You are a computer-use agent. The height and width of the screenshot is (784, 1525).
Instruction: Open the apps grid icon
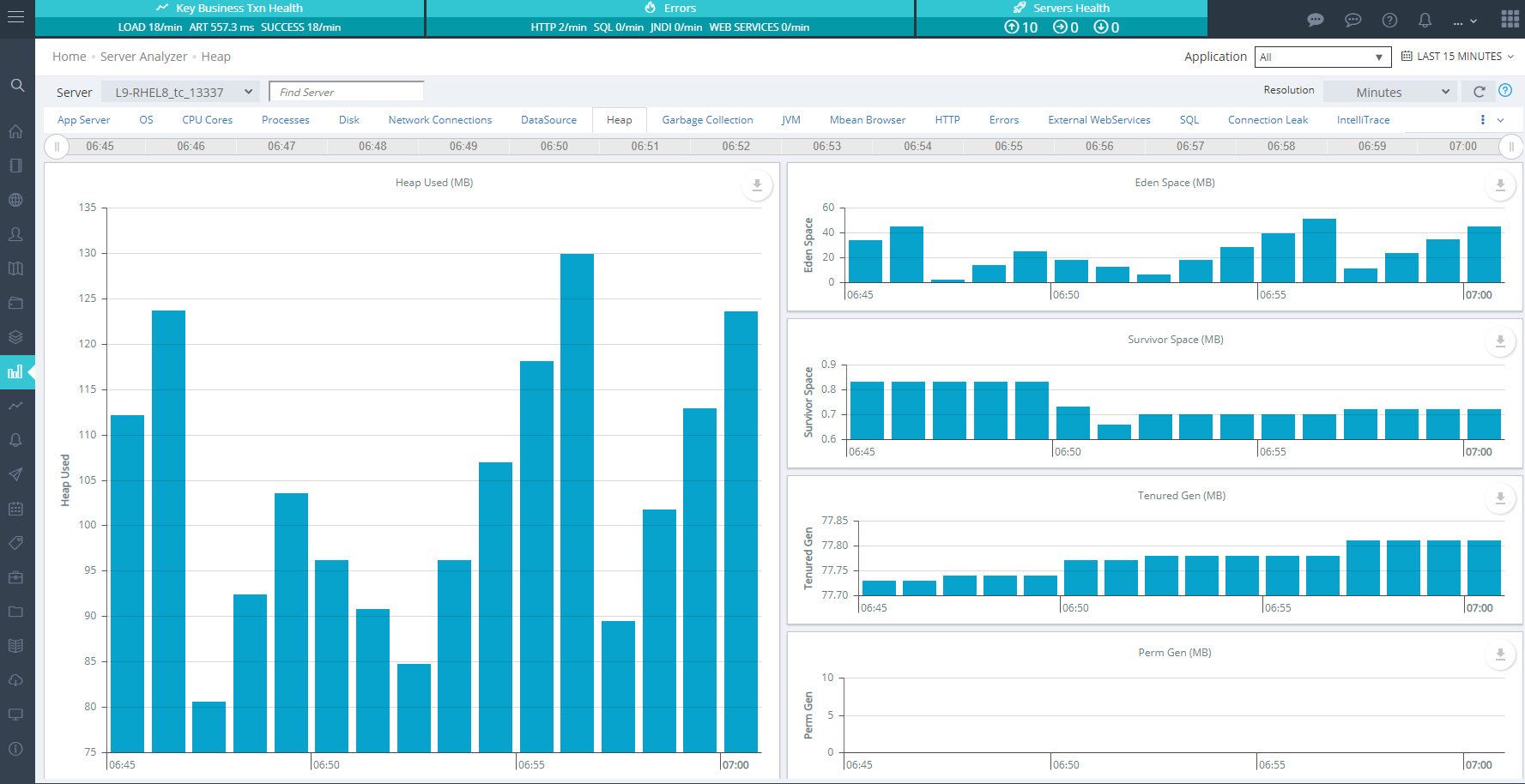(1510, 19)
